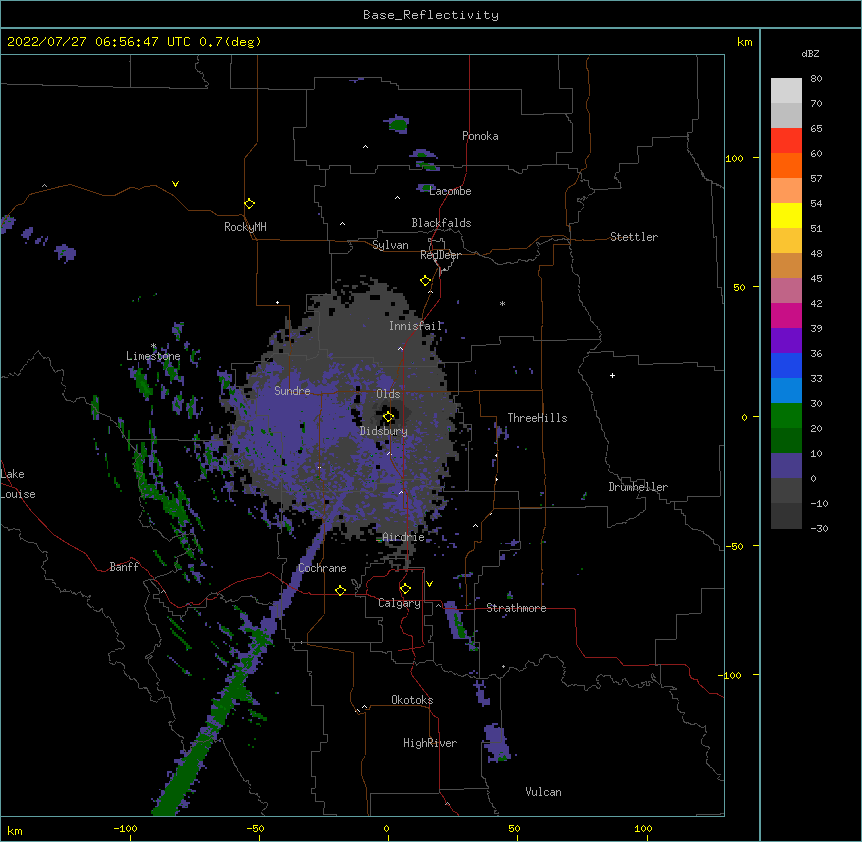Click the Limestone label
This screenshot has width=862, height=842.
tap(153, 356)
